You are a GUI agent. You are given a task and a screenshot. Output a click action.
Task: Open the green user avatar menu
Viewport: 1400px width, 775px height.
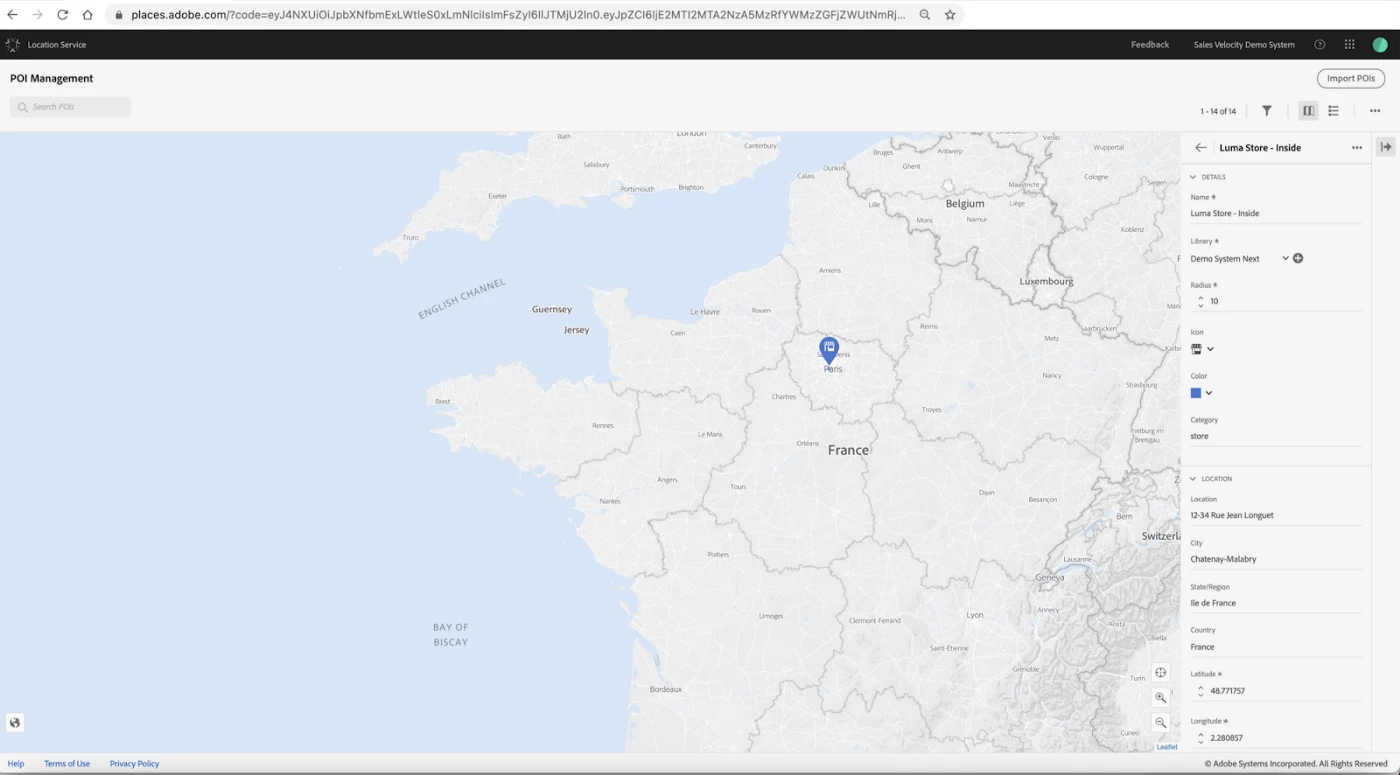pos(1380,45)
